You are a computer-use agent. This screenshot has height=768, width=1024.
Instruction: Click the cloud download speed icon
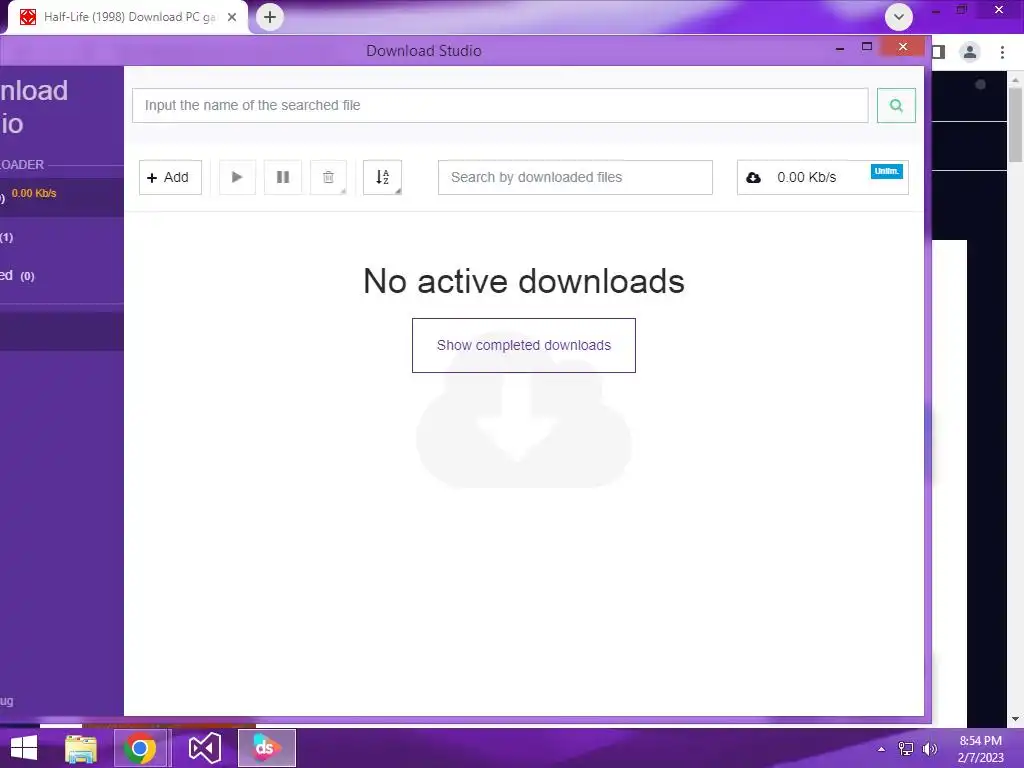(753, 178)
